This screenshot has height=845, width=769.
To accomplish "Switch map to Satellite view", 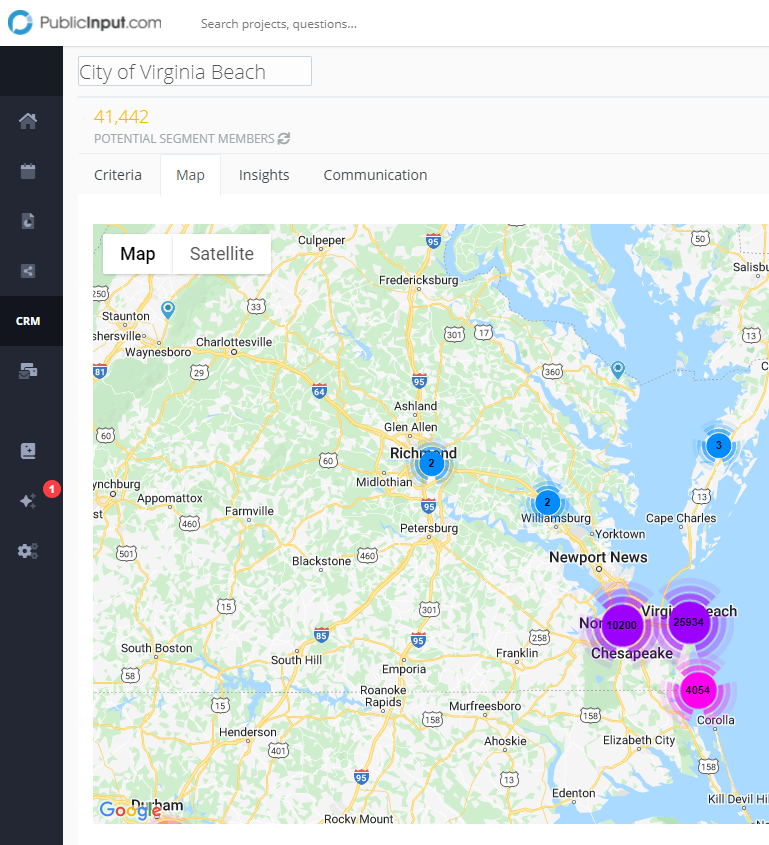I will pyautogui.click(x=222, y=254).
